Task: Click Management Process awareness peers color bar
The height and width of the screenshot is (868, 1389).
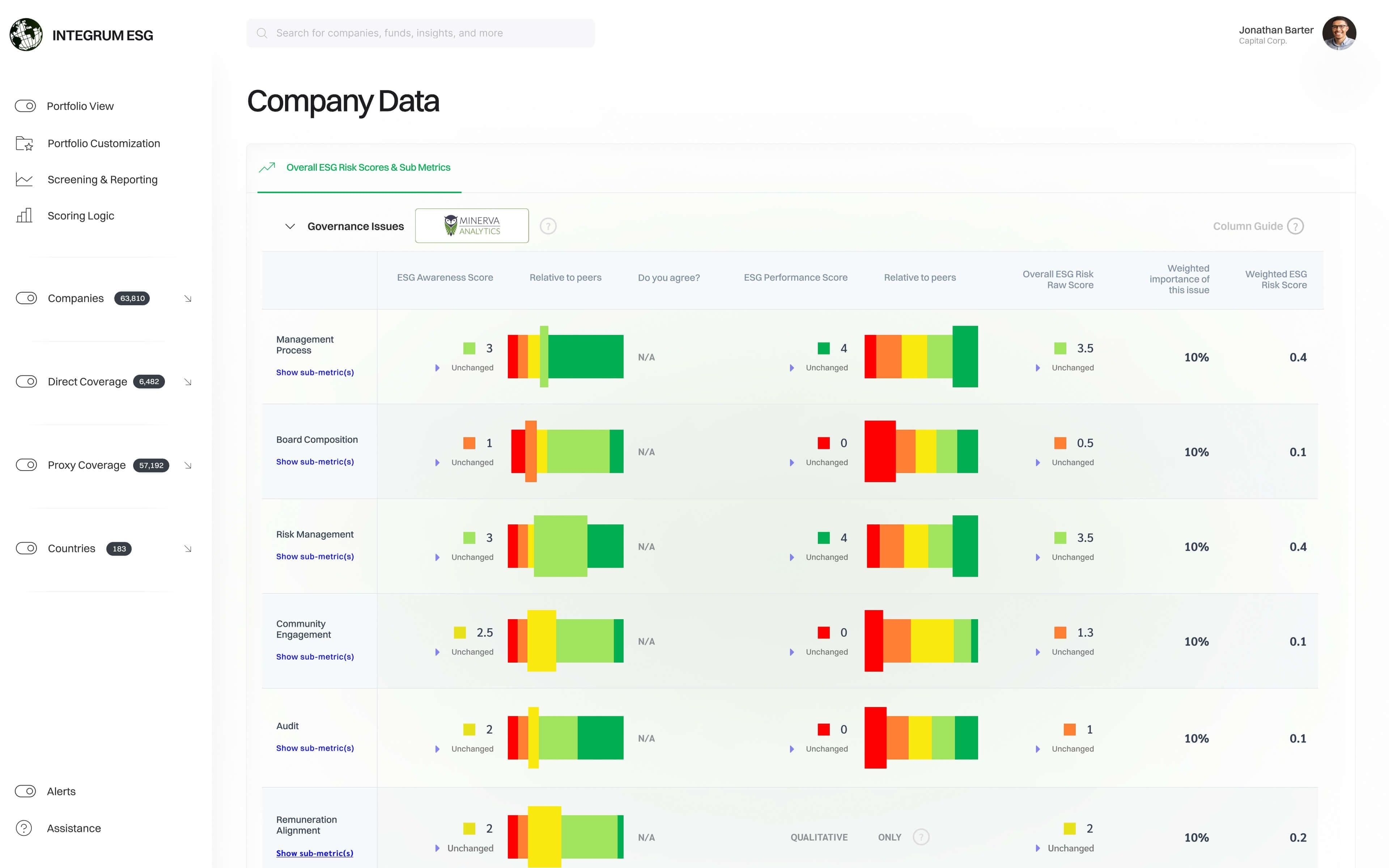Action: 565,357
